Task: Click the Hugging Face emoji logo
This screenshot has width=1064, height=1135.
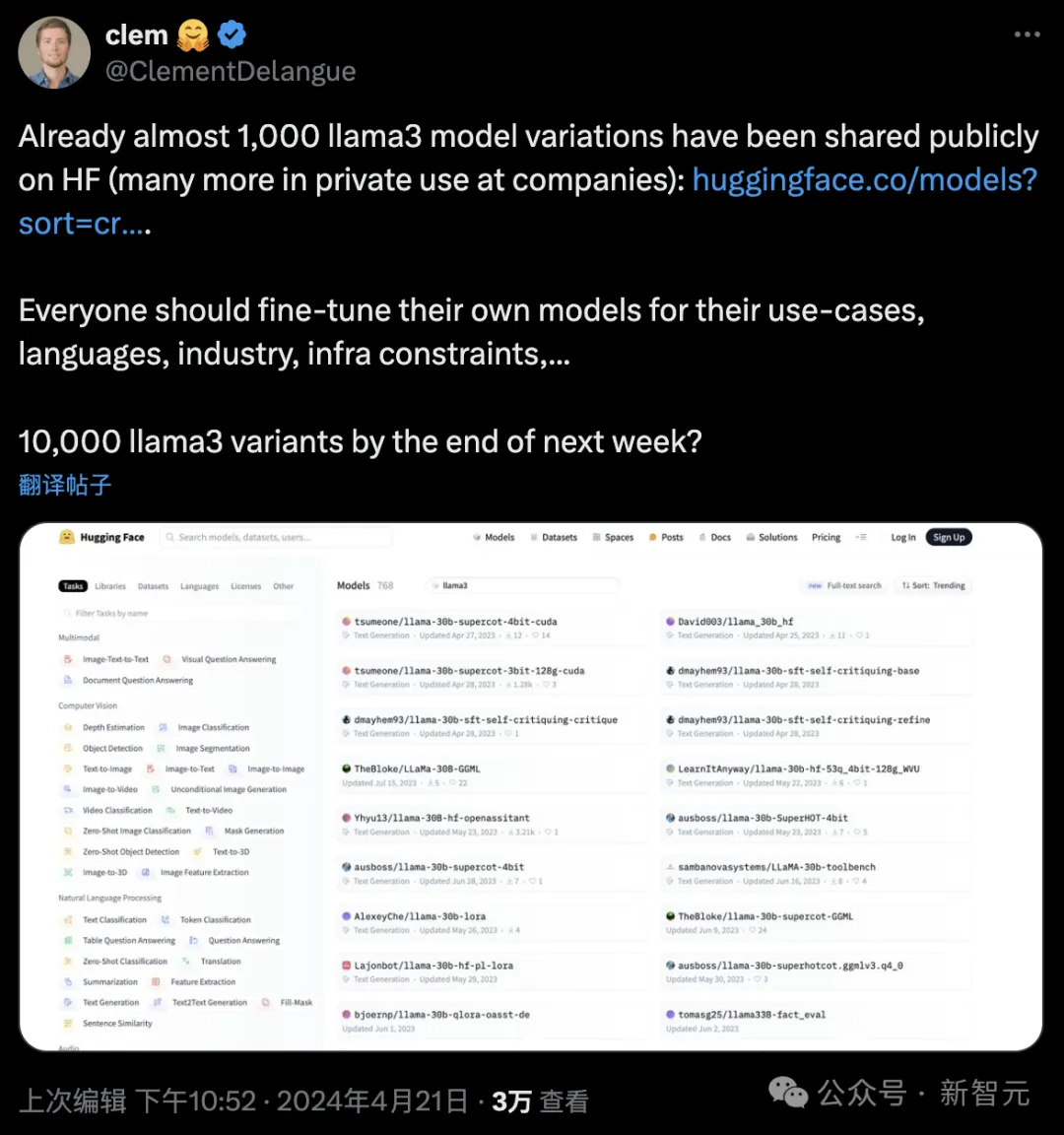Action: [x=67, y=537]
